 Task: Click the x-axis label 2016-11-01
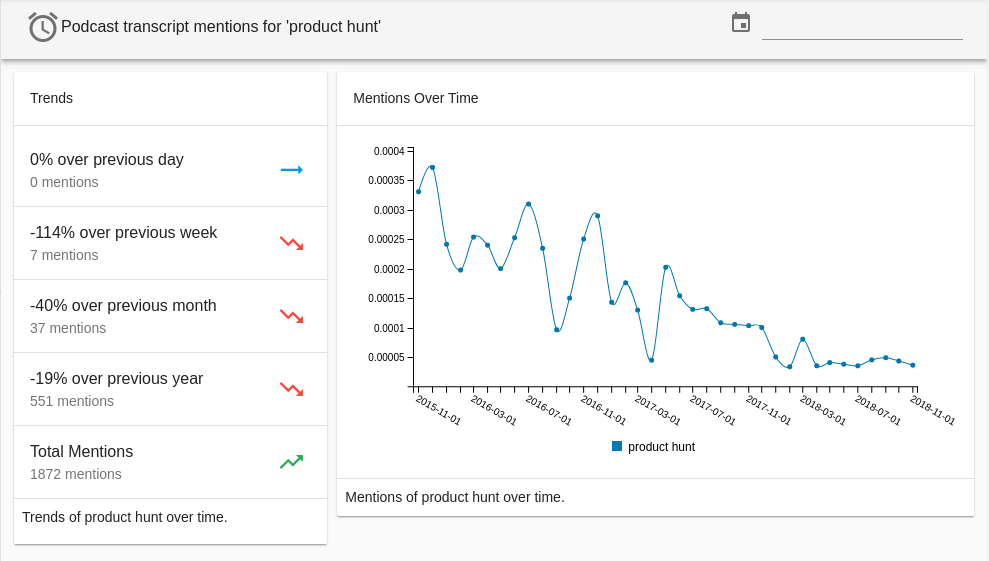click(x=604, y=410)
